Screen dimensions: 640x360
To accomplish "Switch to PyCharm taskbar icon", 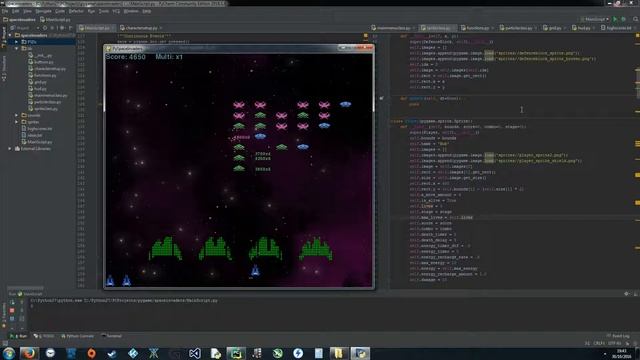I will [236, 353].
